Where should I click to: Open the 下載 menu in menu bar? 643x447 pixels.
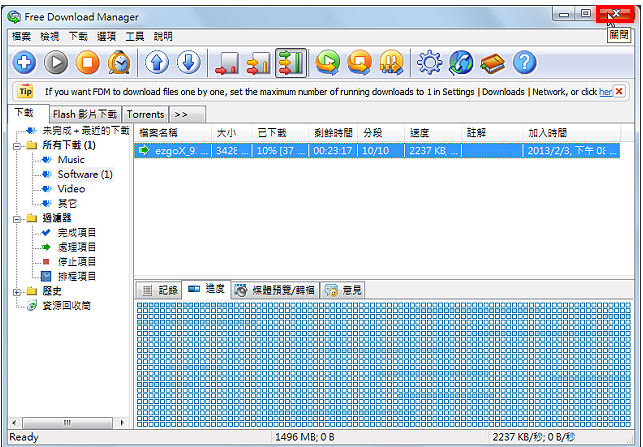pos(78,36)
